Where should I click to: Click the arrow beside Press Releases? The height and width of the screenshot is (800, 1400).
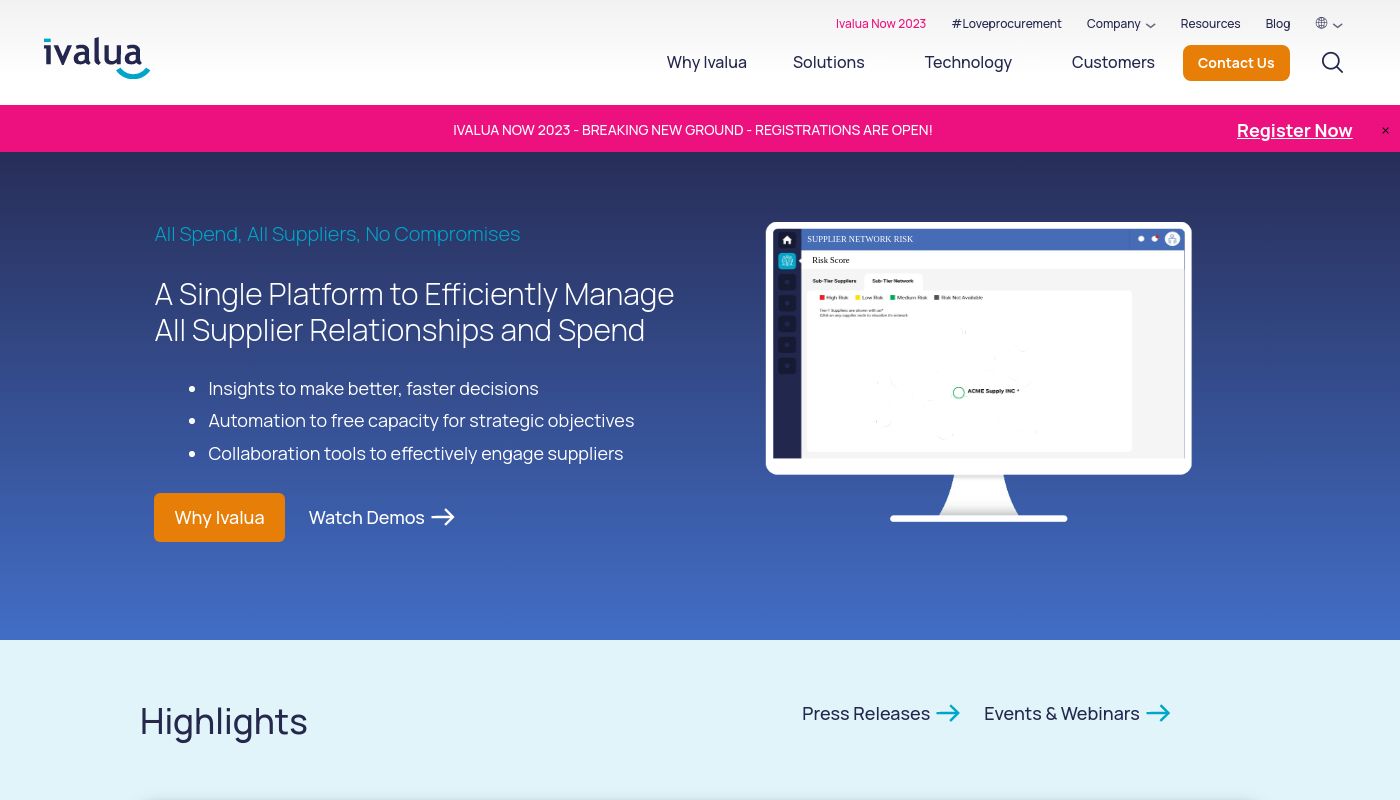click(948, 713)
